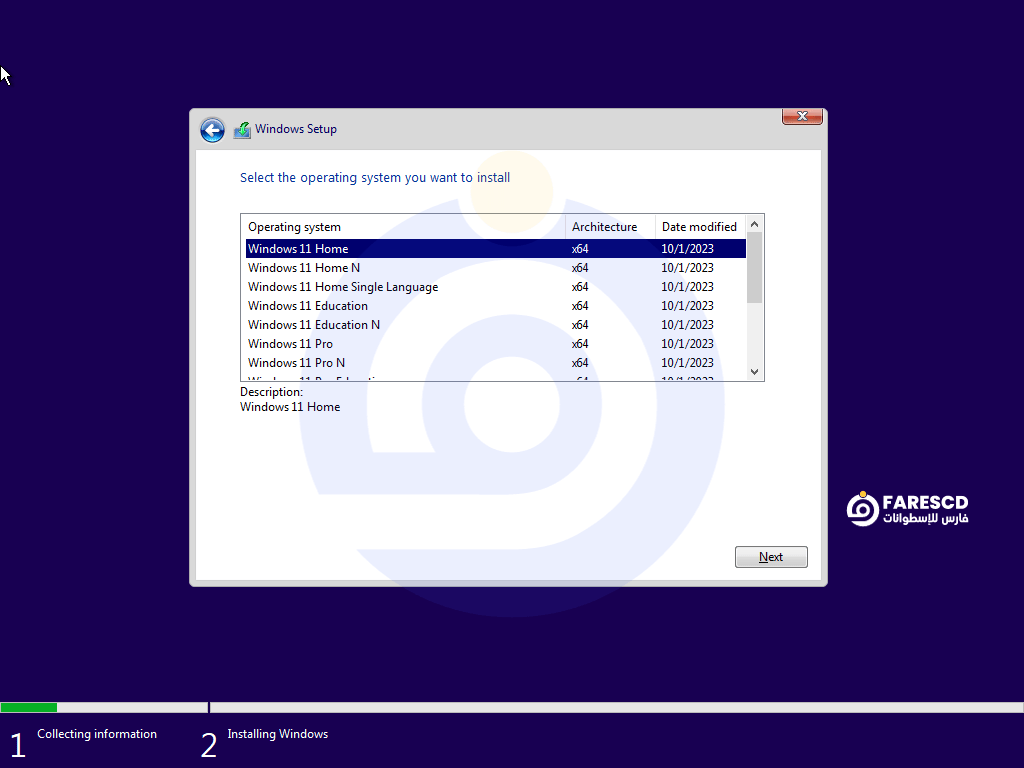
Task: Pick Windows 11 Education N
Action: coord(496,325)
